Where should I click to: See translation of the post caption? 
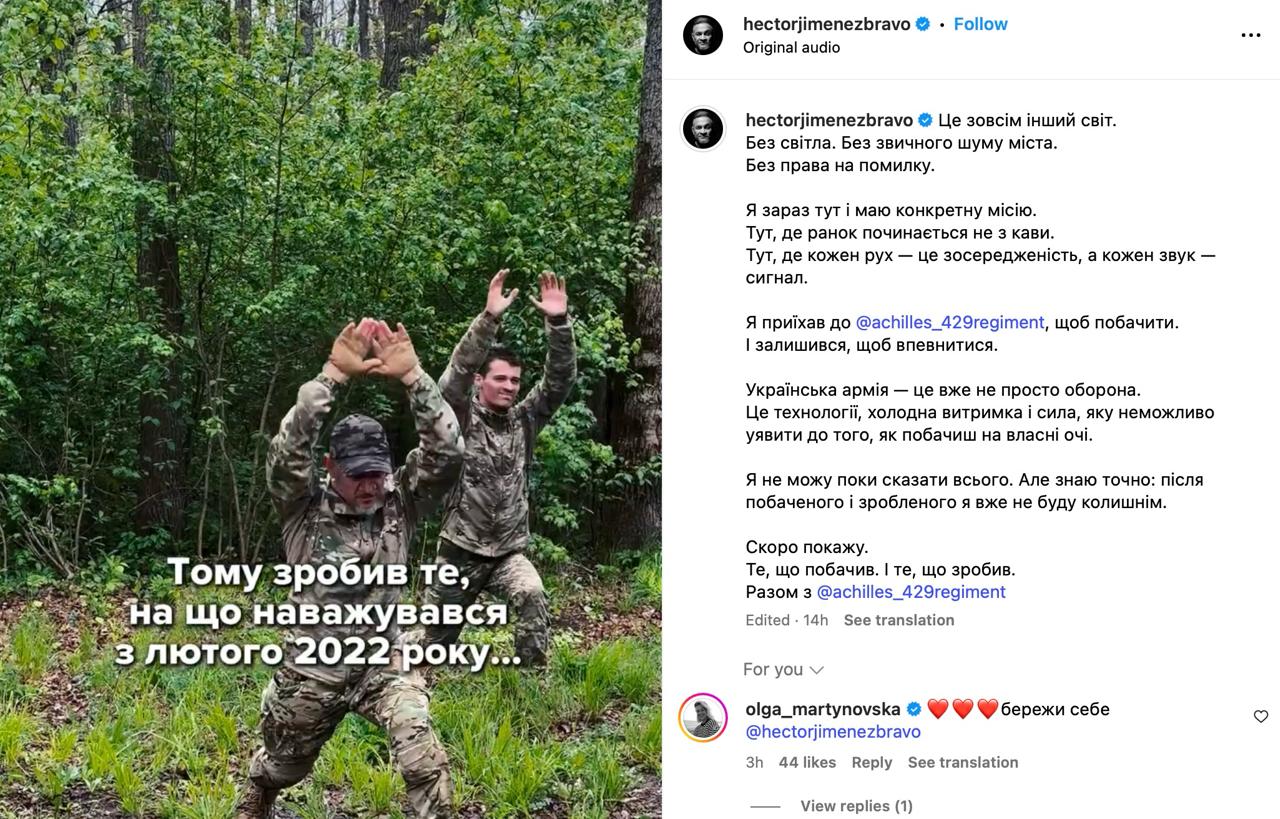(899, 620)
